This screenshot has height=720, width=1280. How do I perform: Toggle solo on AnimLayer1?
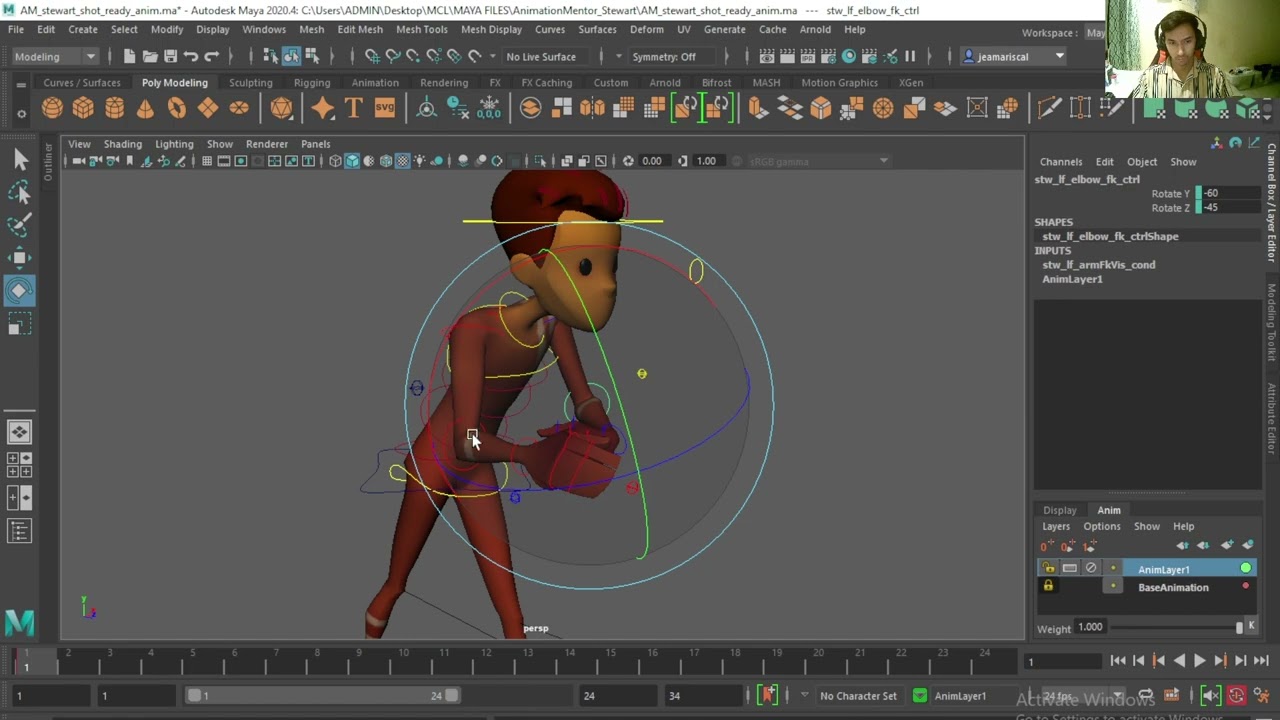[1069, 568]
